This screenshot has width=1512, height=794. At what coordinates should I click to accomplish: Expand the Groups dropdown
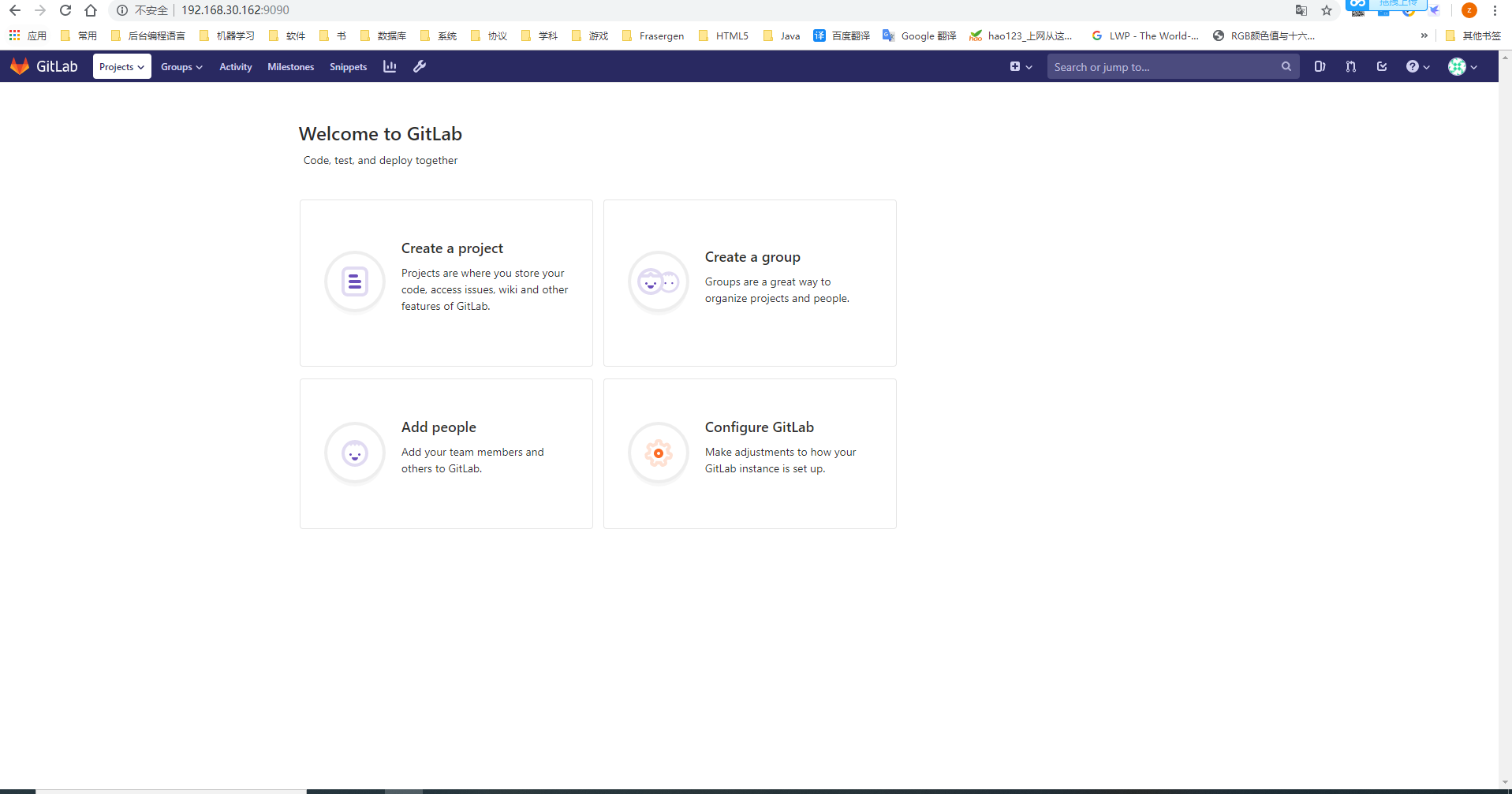(x=181, y=66)
